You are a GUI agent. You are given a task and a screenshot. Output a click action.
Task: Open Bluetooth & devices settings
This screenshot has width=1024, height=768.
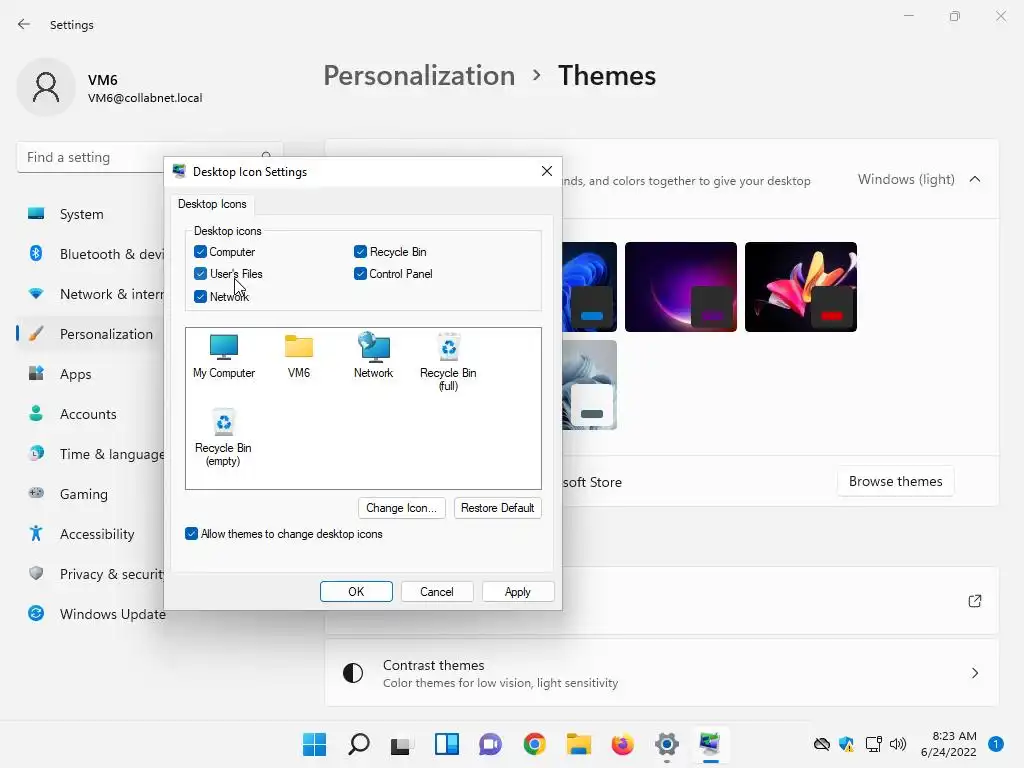[x=89, y=254]
